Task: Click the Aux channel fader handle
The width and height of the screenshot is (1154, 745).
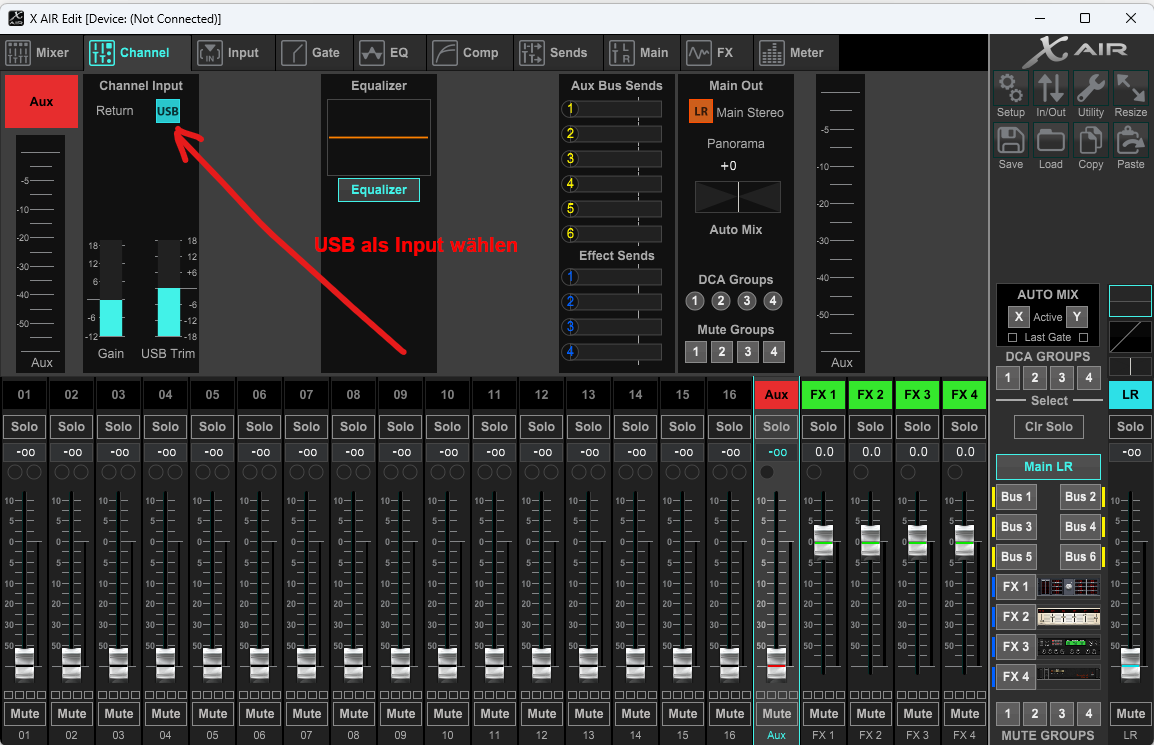Action: click(x=777, y=661)
